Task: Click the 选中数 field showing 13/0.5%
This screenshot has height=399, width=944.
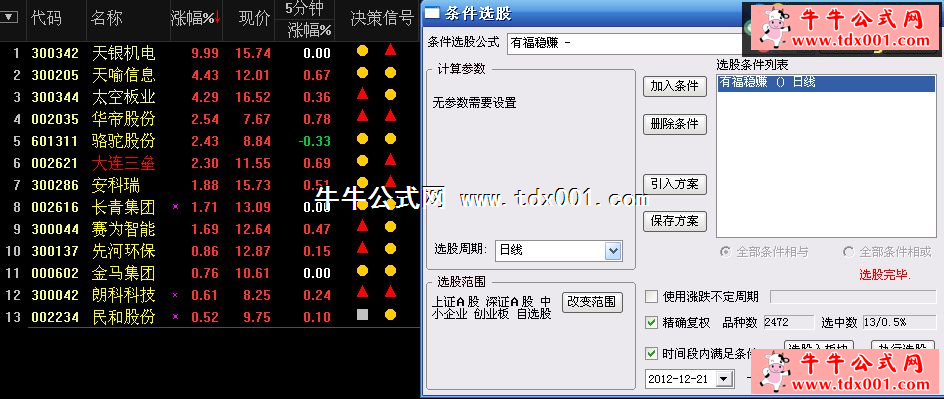Action: 898,323
